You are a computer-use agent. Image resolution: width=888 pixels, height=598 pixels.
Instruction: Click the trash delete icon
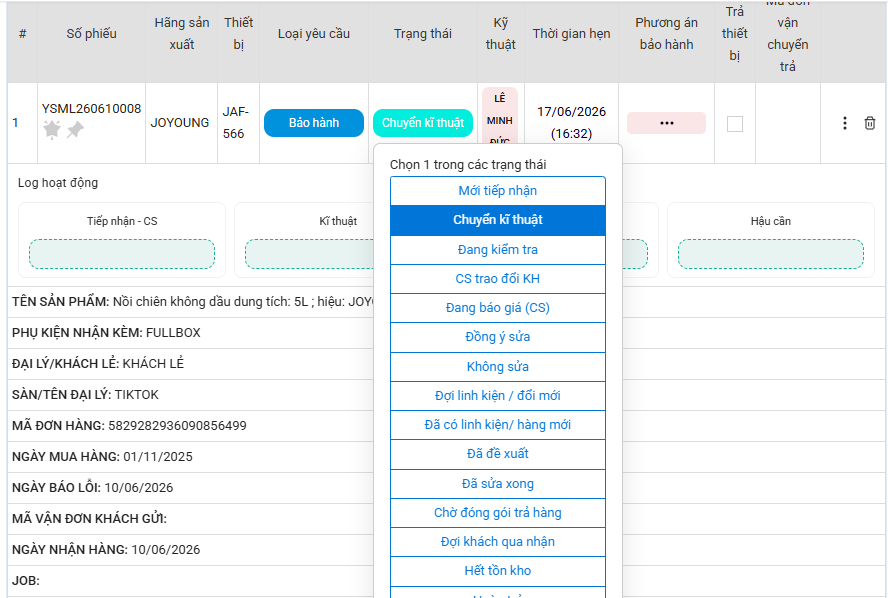(x=870, y=123)
